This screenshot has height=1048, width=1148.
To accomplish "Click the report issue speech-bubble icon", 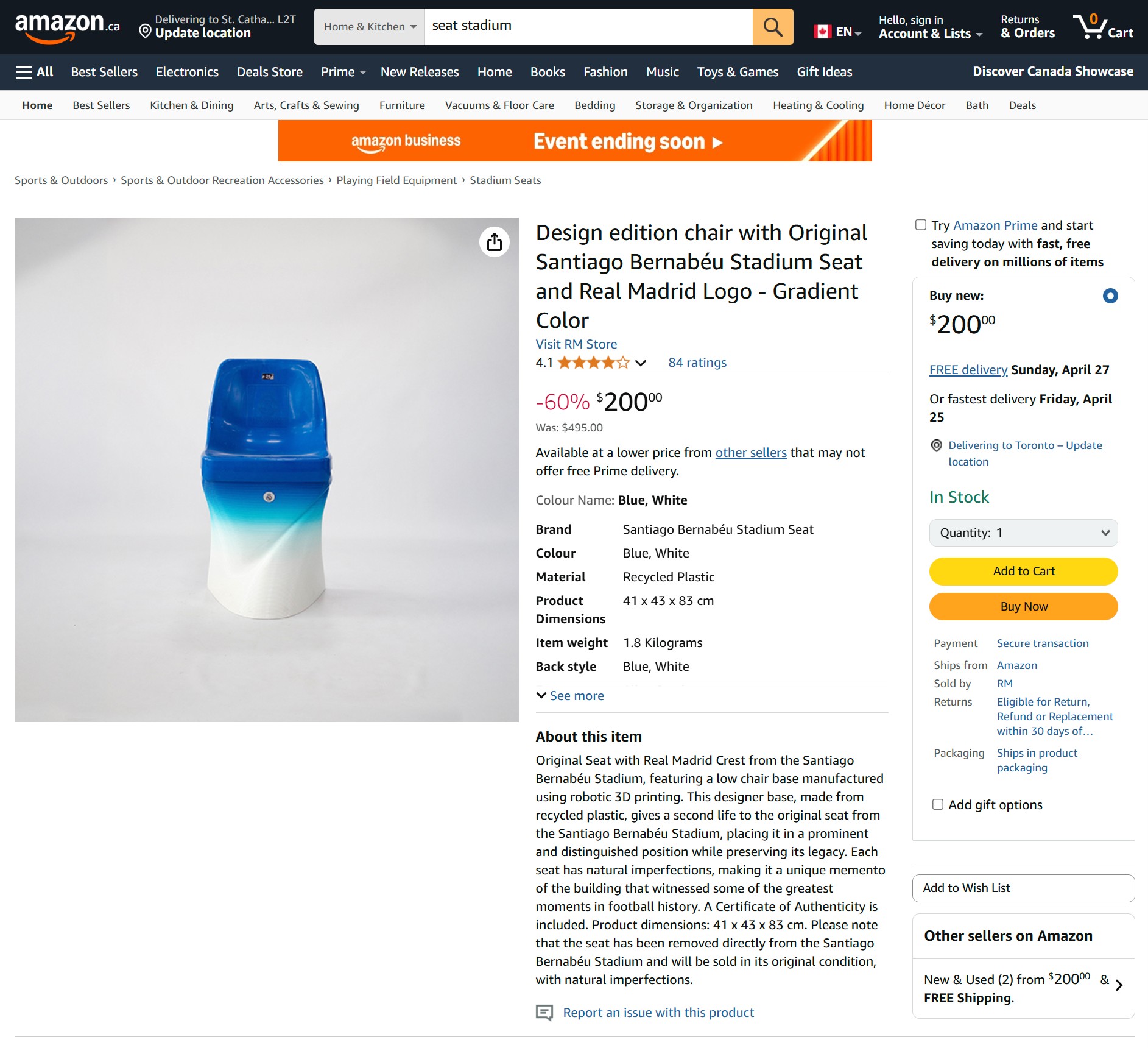I will pos(544,1013).
